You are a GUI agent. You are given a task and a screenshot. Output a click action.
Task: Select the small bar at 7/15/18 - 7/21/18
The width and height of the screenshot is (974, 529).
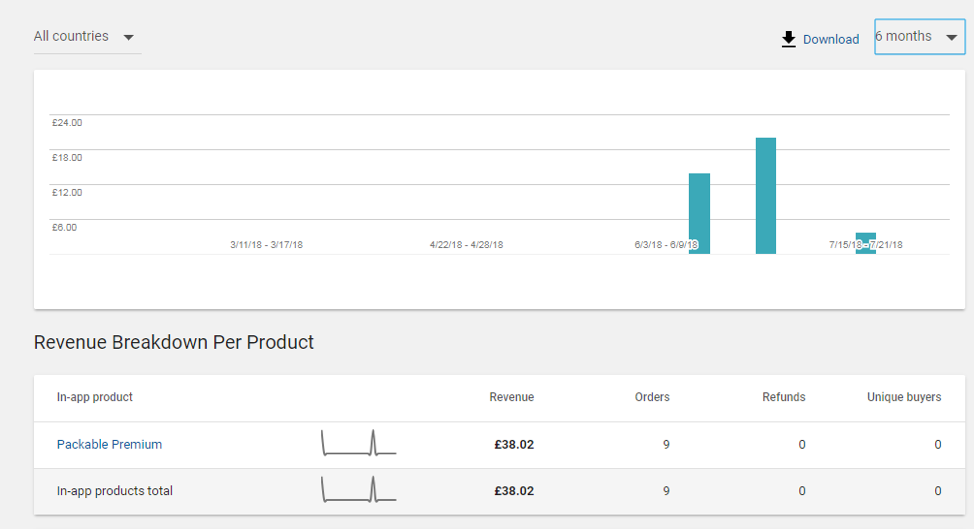tap(866, 243)
